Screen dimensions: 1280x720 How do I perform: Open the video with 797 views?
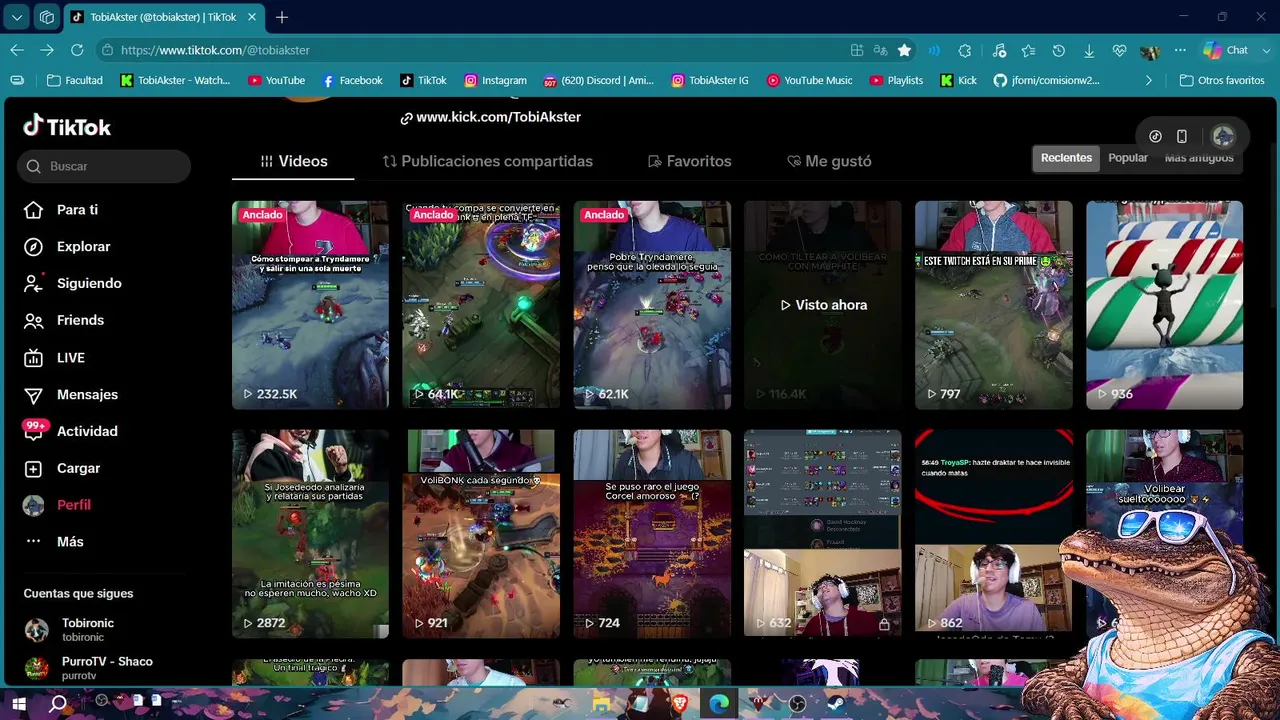click(x=994, y=305)
